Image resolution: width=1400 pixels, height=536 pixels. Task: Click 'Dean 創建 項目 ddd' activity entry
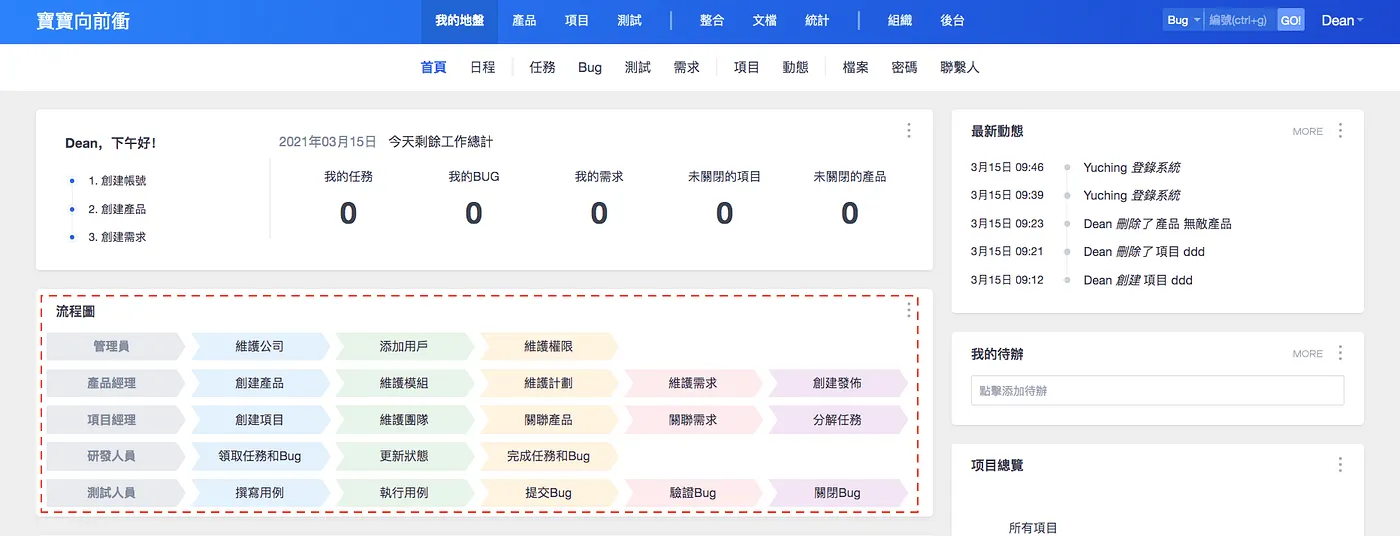click(1138, 280)
